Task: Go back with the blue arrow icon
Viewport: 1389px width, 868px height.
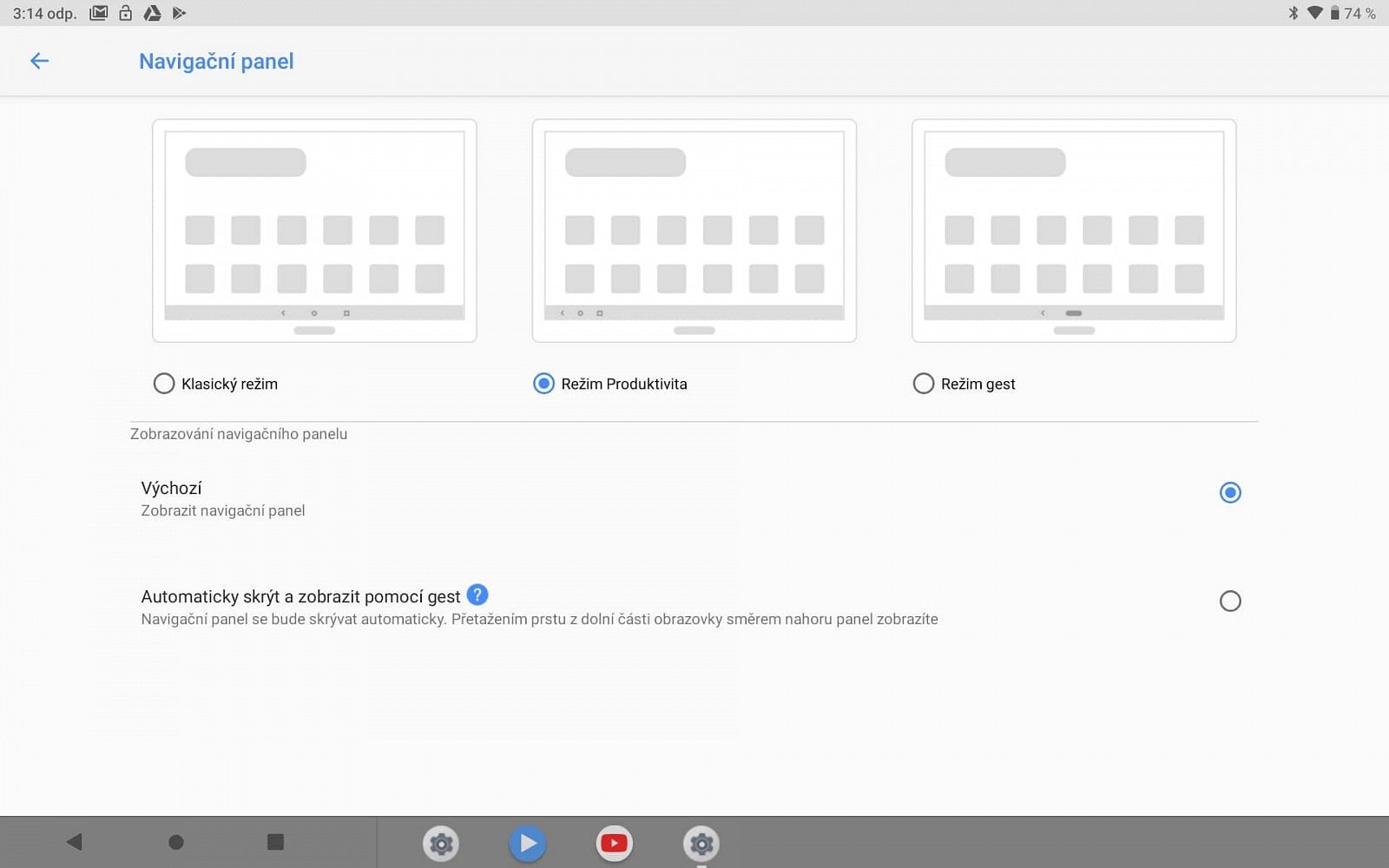Action: [39, 61]
